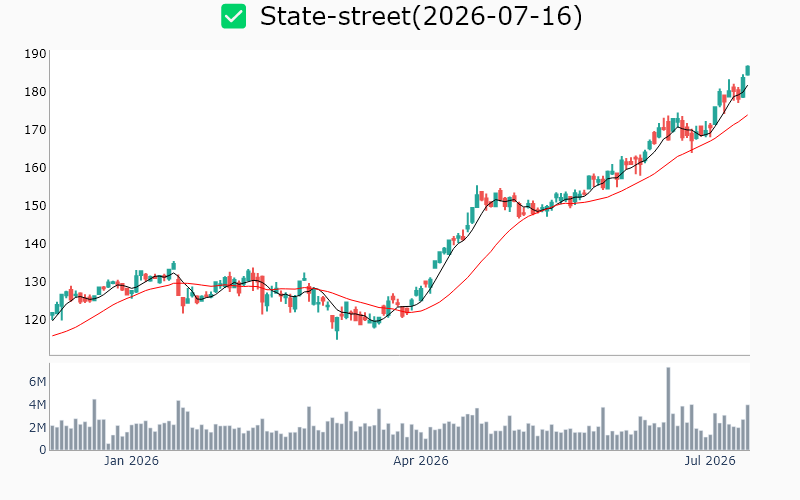
Task: Click the 4M volume axis label
Action: [x=37, y=405]
